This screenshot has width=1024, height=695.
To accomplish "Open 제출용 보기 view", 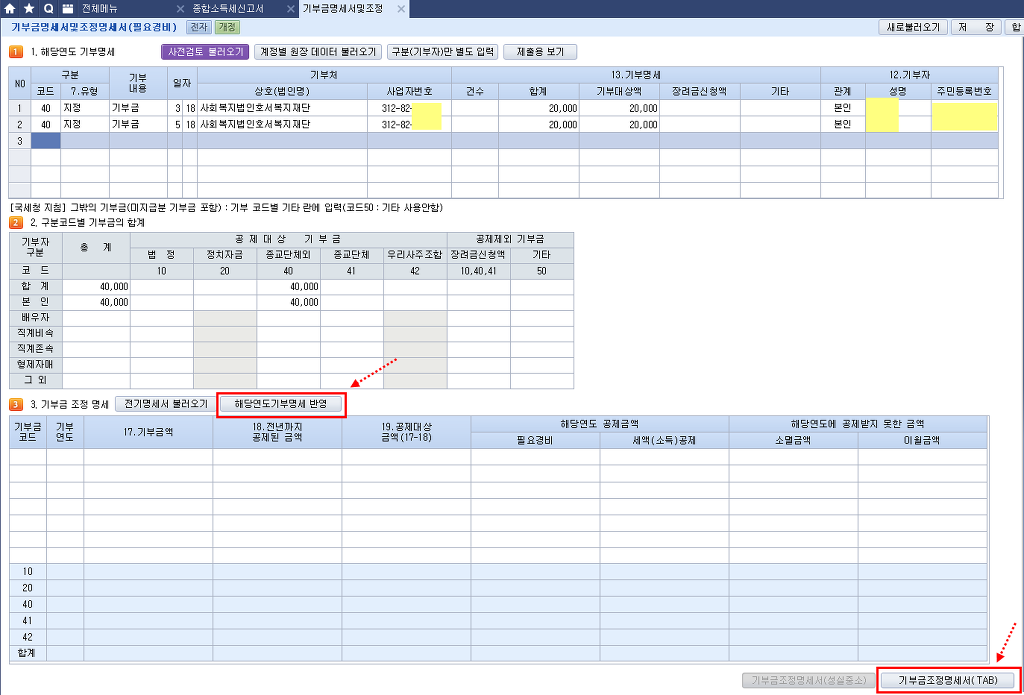I will pyautogui.click(x=540, y=51).
